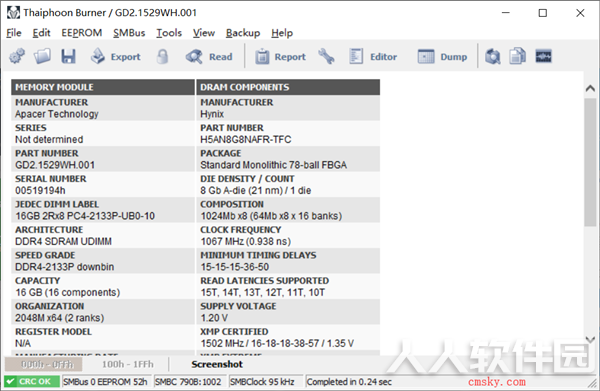Select the Screenshot tab

(217, 364)
